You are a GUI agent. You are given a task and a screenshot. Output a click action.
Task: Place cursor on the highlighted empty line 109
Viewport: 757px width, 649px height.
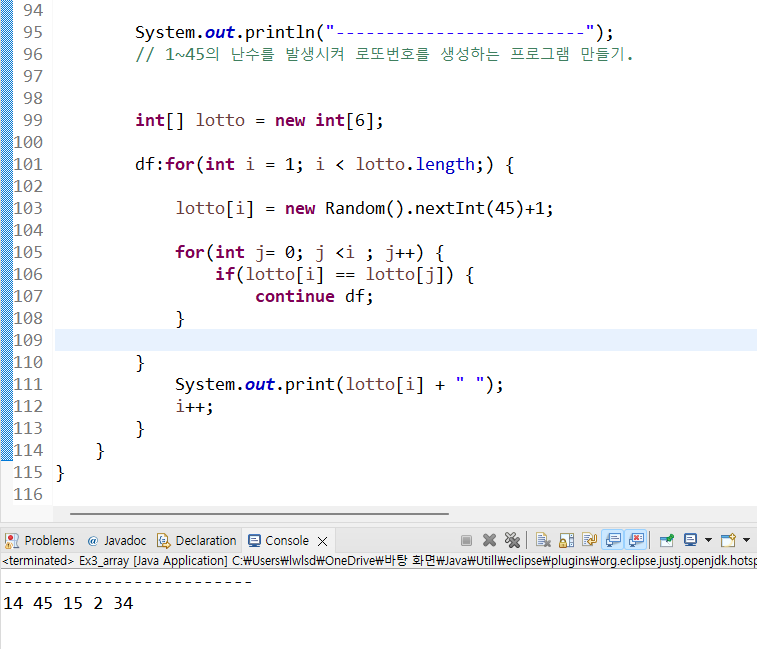[x=406, y=340]
